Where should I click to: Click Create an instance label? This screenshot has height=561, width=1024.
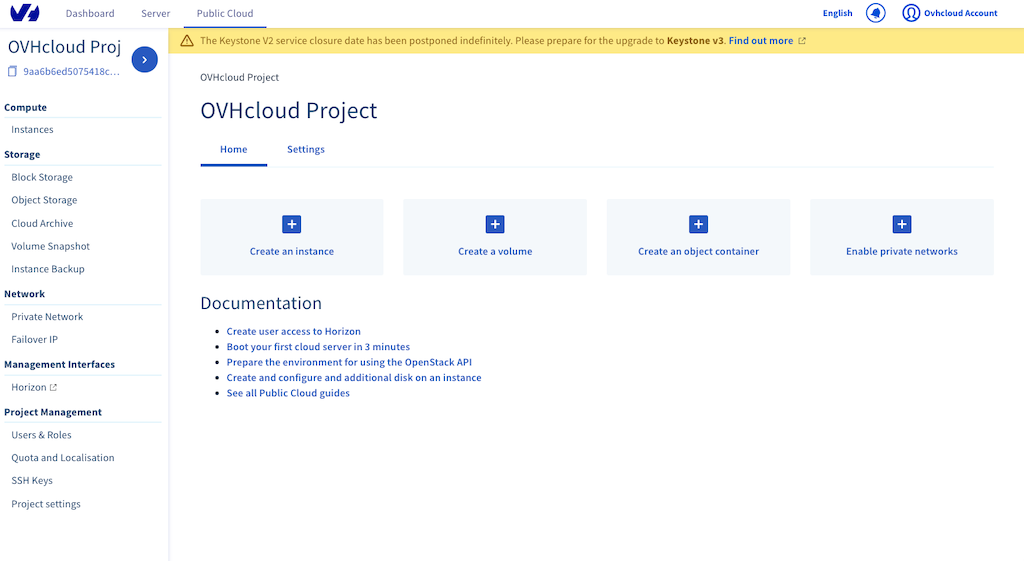tap(291, 251)
